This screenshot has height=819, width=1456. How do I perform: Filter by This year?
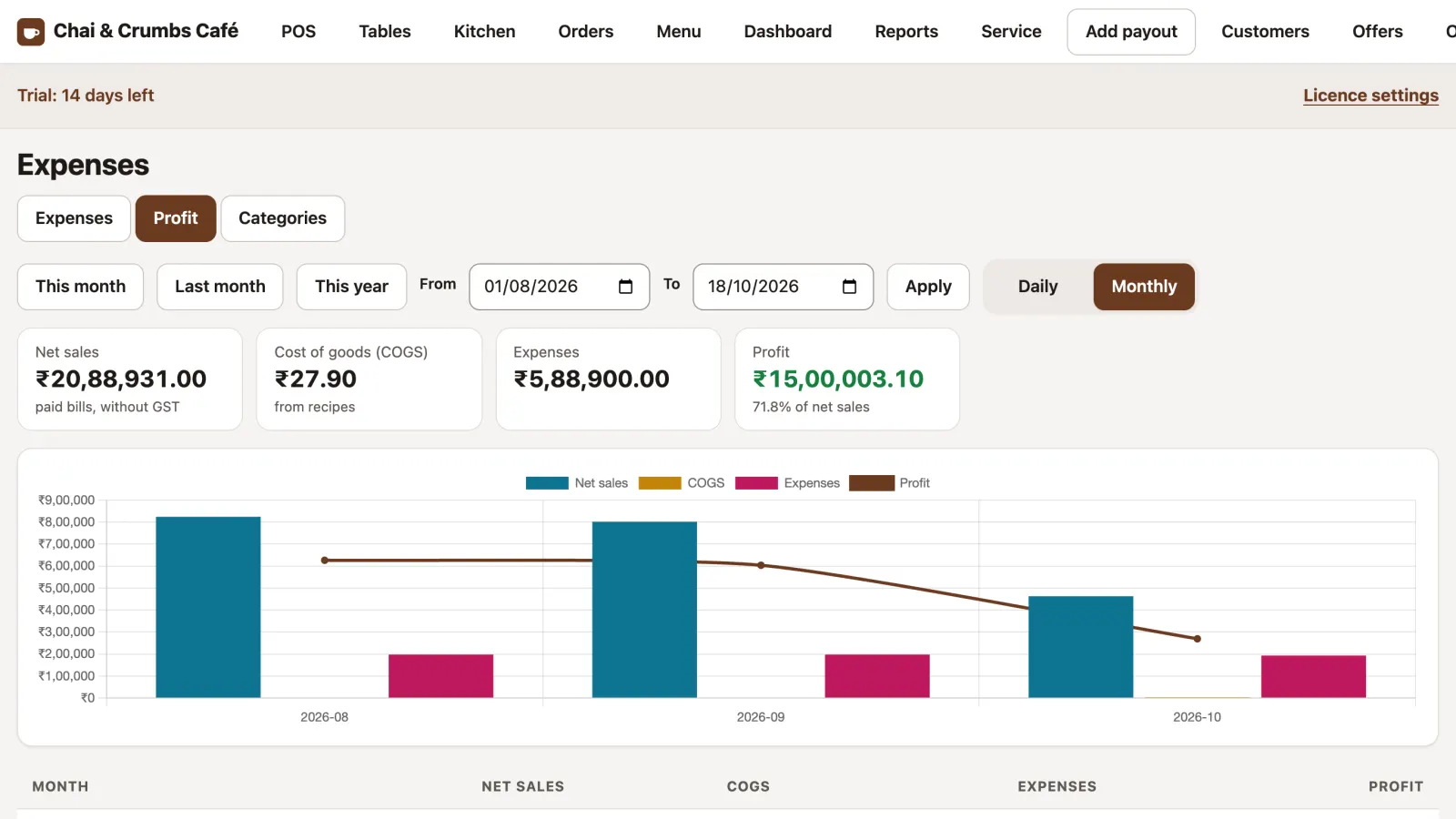coord(351,287)
